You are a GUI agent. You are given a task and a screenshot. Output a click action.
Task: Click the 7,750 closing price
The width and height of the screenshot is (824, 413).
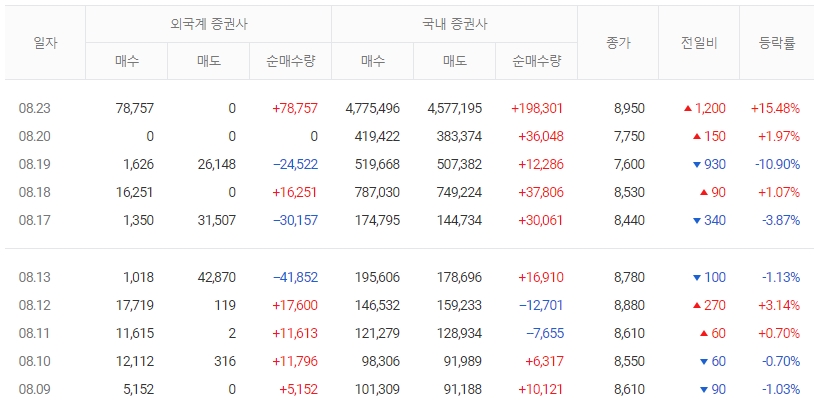(x=629, y=136)
